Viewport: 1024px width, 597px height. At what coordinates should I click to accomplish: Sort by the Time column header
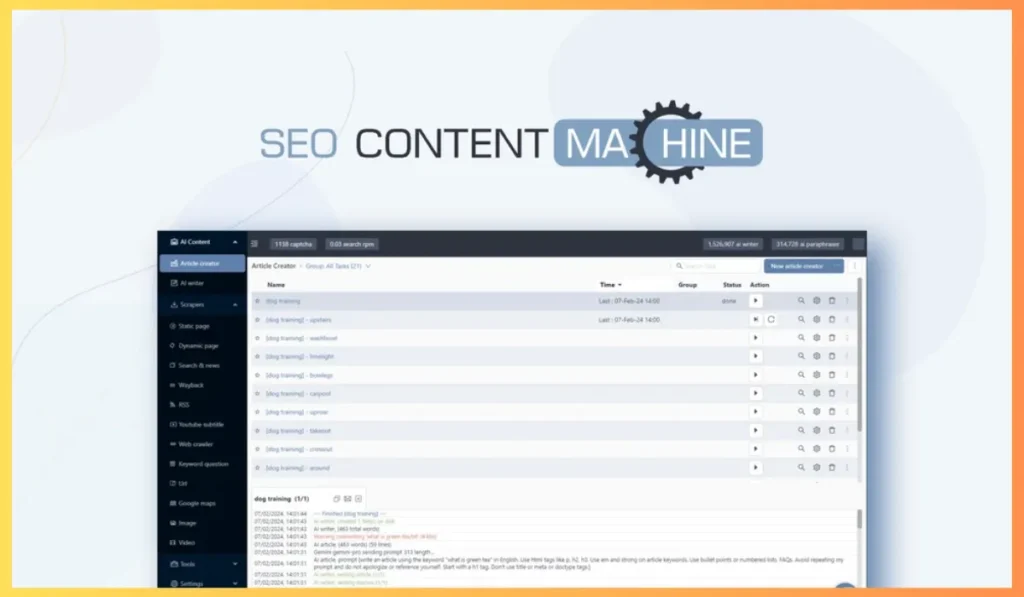[611, 285]
